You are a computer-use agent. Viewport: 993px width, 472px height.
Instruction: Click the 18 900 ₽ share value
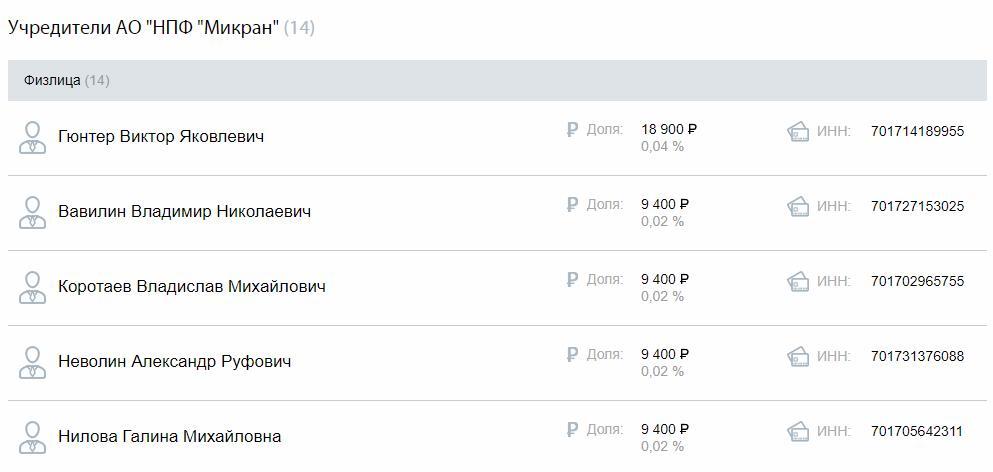pyautogui.click(x=669, y=129)
